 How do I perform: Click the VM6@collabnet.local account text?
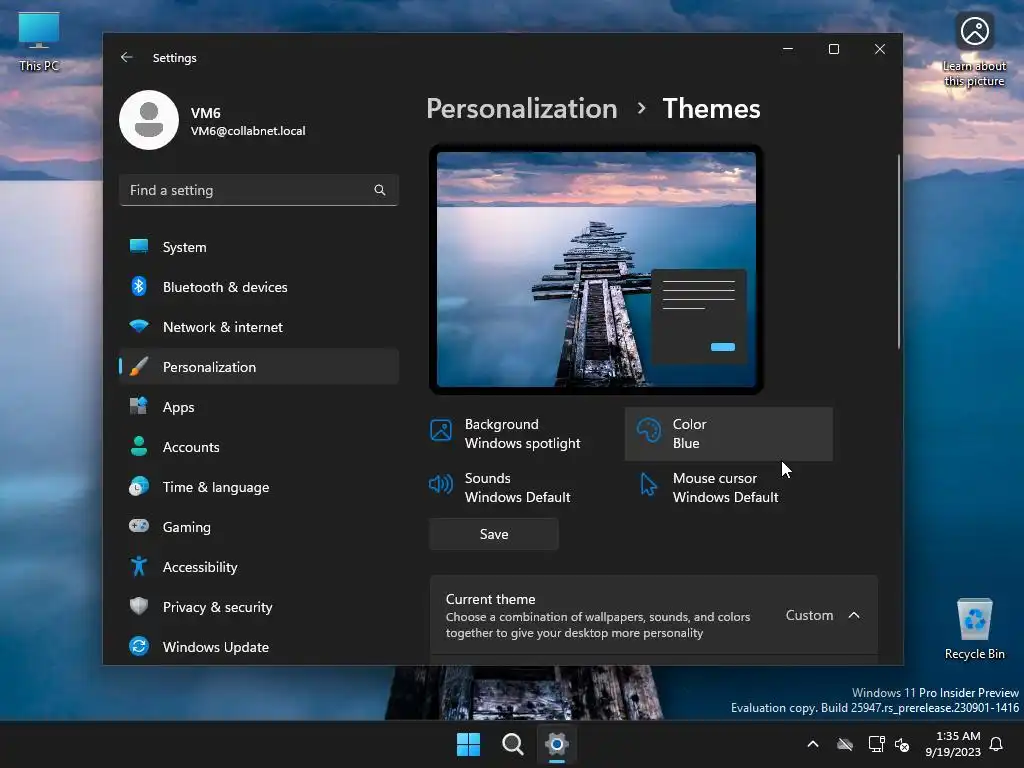click(248, 131)
